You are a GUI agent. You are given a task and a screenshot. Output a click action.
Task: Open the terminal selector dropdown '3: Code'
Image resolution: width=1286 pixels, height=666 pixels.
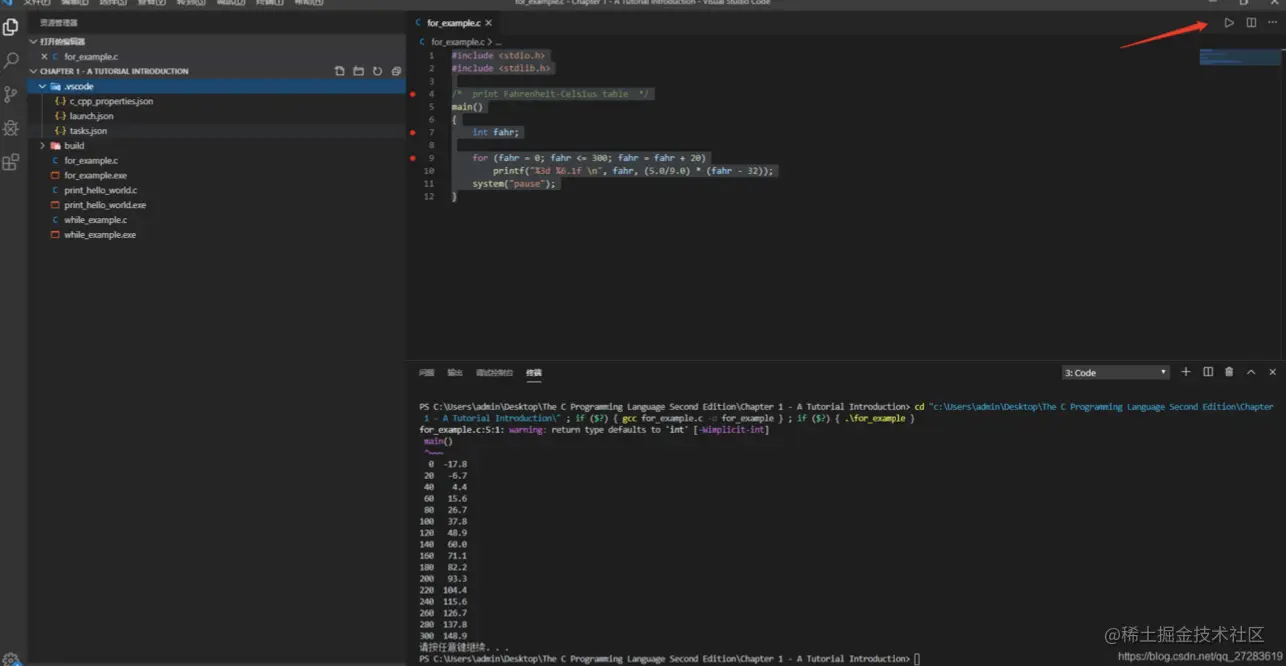tap(1116, 372)
